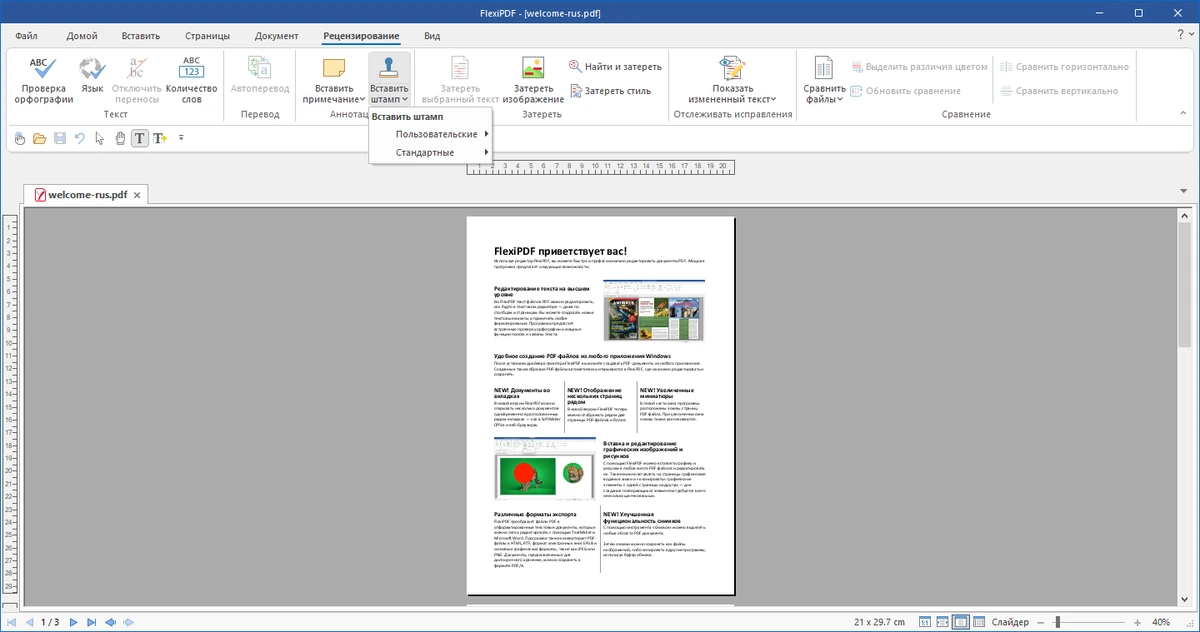Click the Вставить примечание note icon
The height and width of the screenshot is (632, 1200).
click(334, 68)
